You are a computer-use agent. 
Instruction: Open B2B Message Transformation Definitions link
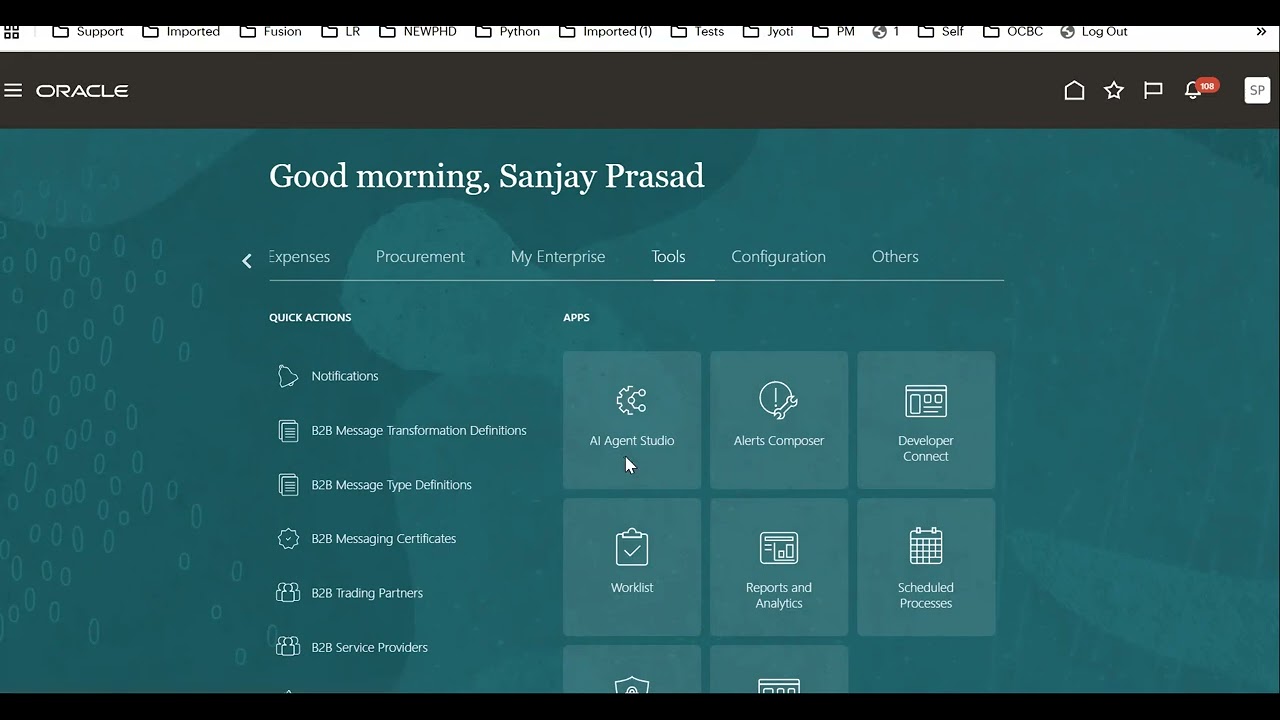tap(419, 431)
